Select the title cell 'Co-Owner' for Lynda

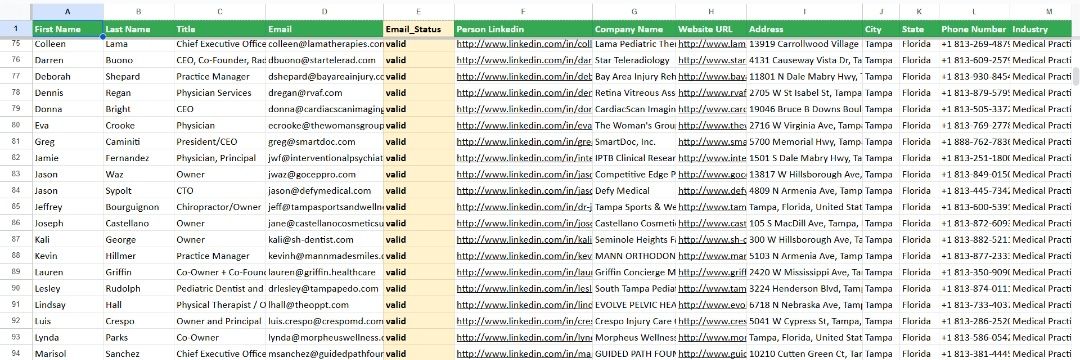coord(220,338)
